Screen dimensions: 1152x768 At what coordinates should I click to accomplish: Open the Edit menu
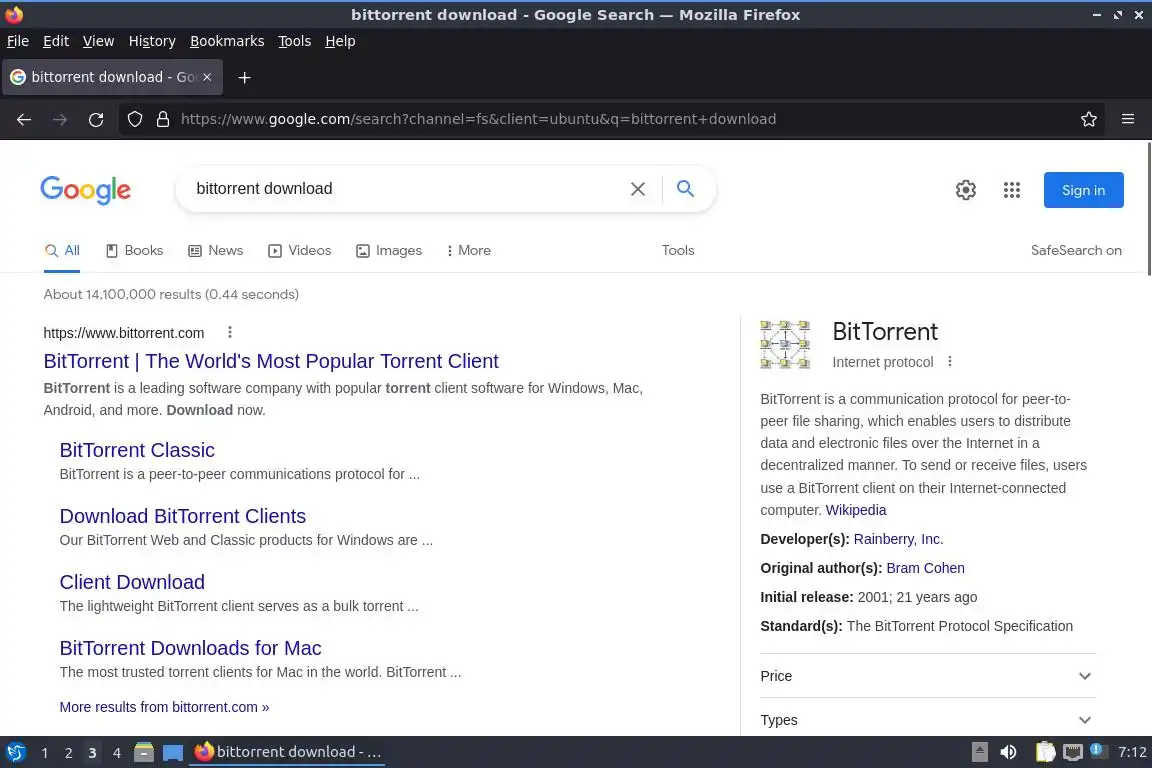(56, 41)
